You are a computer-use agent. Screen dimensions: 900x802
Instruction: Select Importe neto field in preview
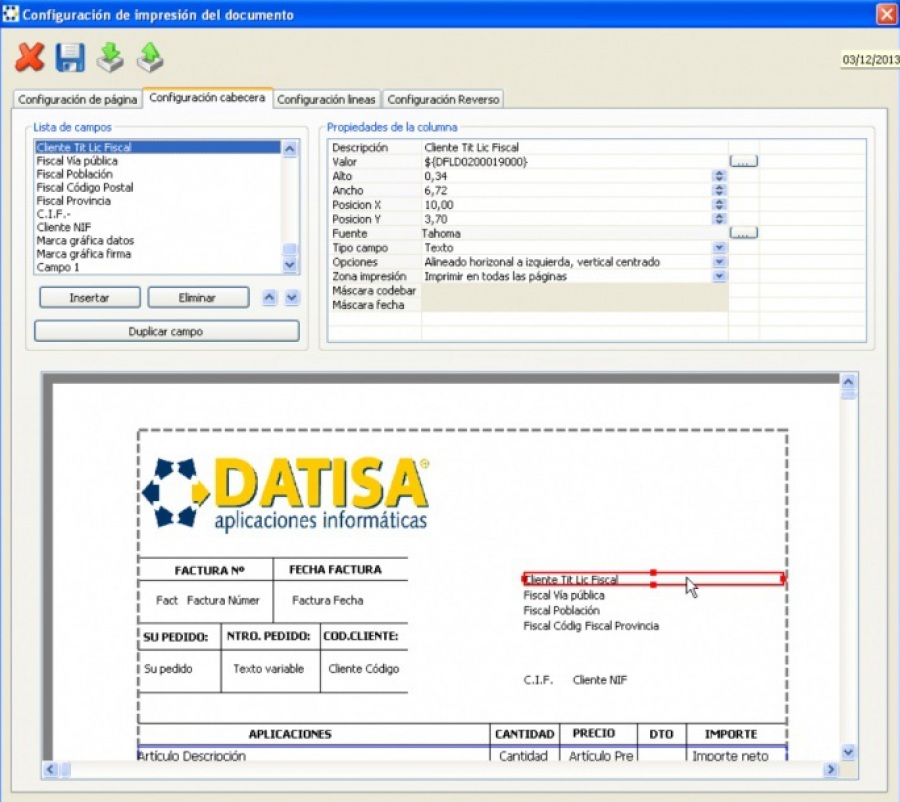[x=730, y=755]
